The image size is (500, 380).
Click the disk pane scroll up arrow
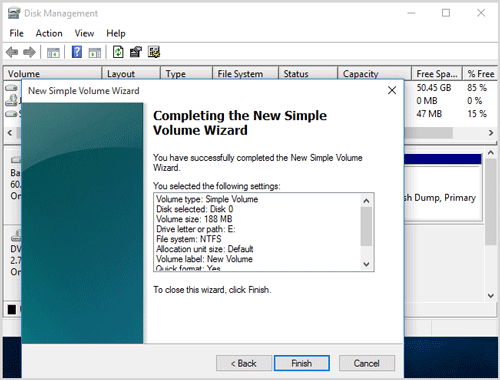pos(491,153)
